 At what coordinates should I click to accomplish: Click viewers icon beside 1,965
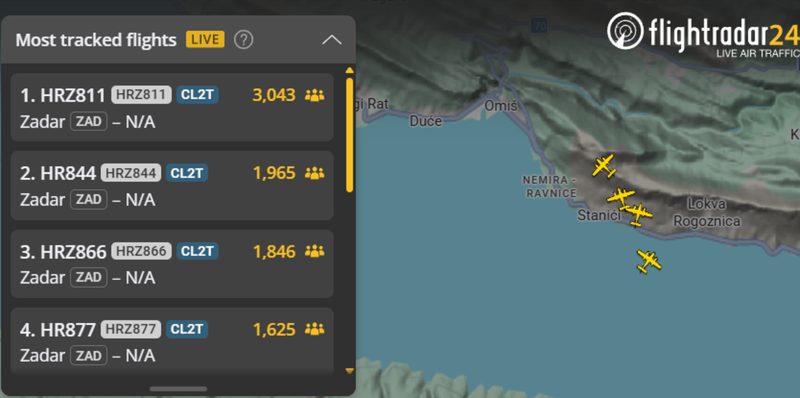pyautogui.click(x=314, y=173)
